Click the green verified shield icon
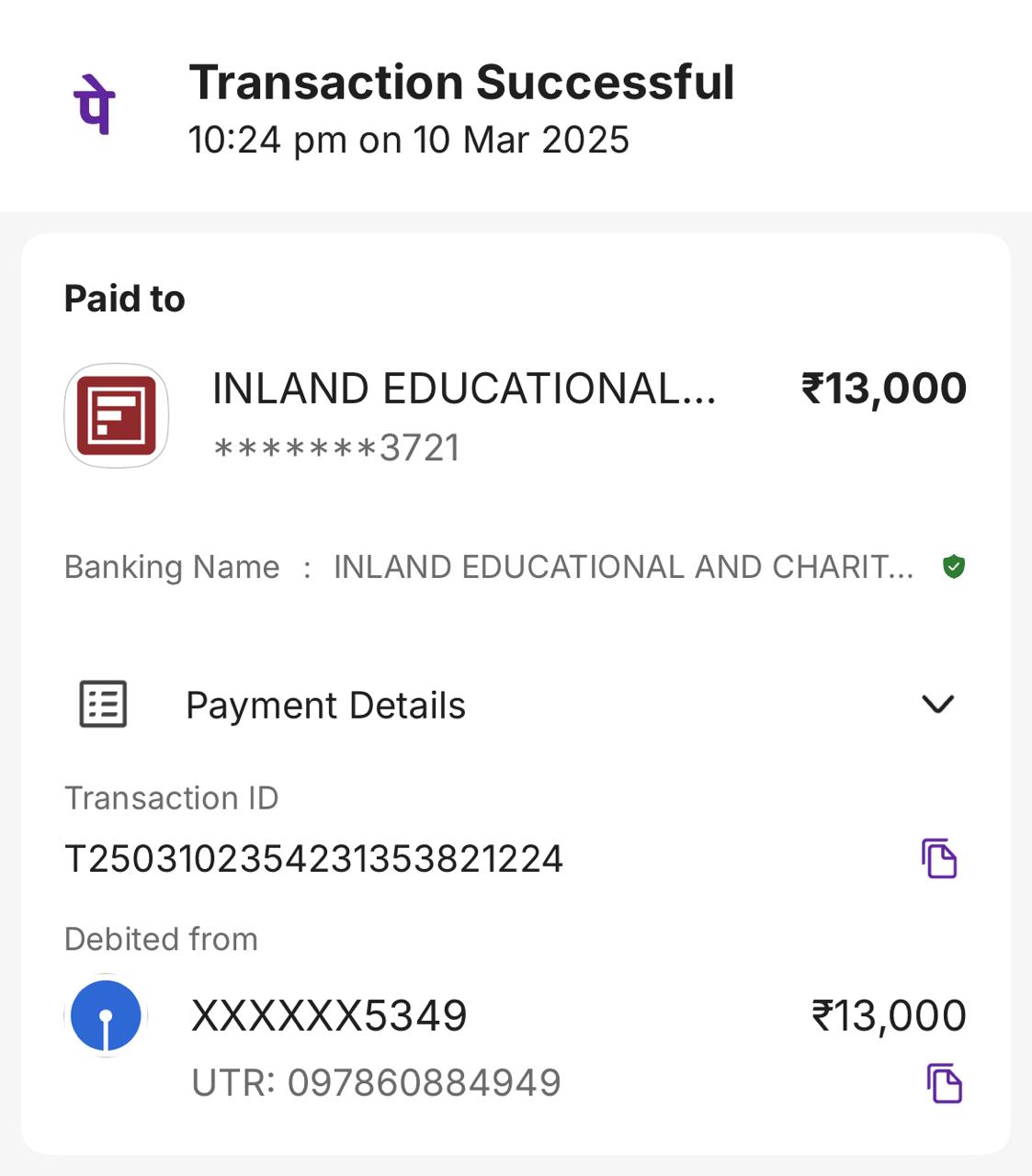 click(x=954, y=567)
